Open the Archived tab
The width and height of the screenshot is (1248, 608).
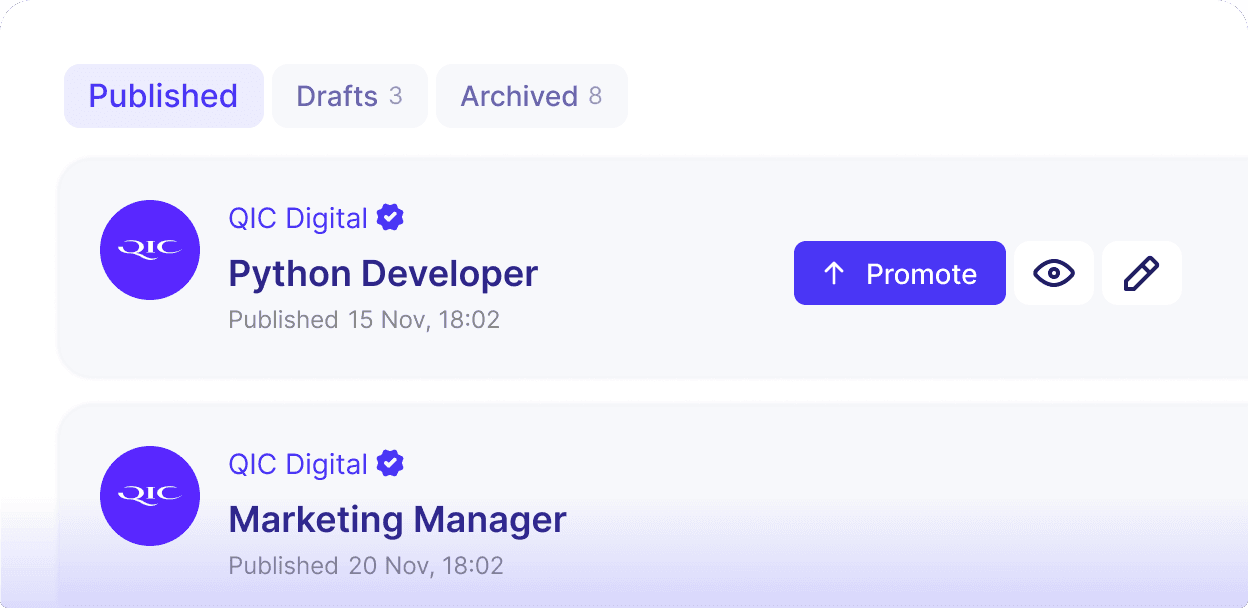(519, 96)
